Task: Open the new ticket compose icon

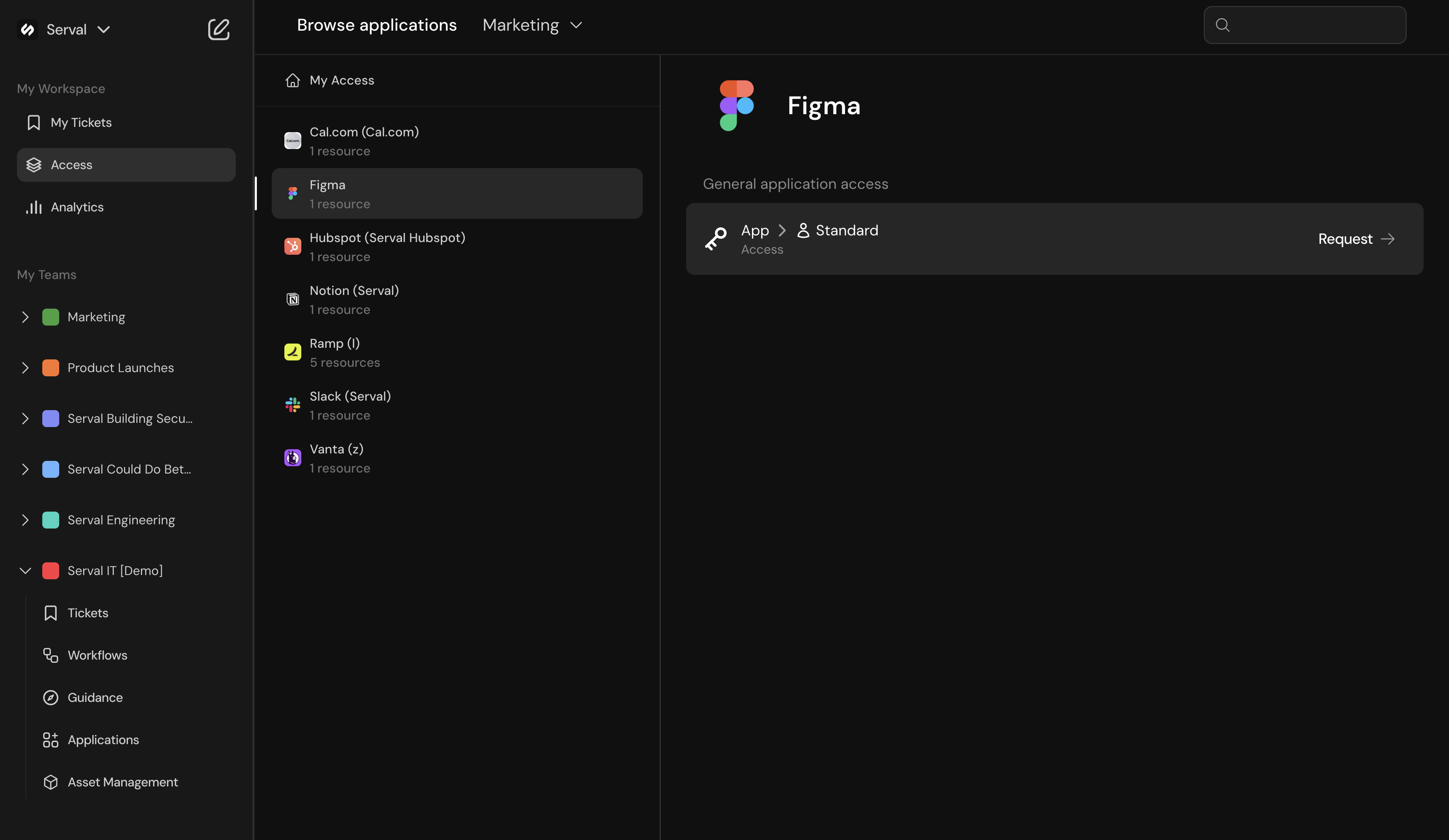Action: coord(218,29)
